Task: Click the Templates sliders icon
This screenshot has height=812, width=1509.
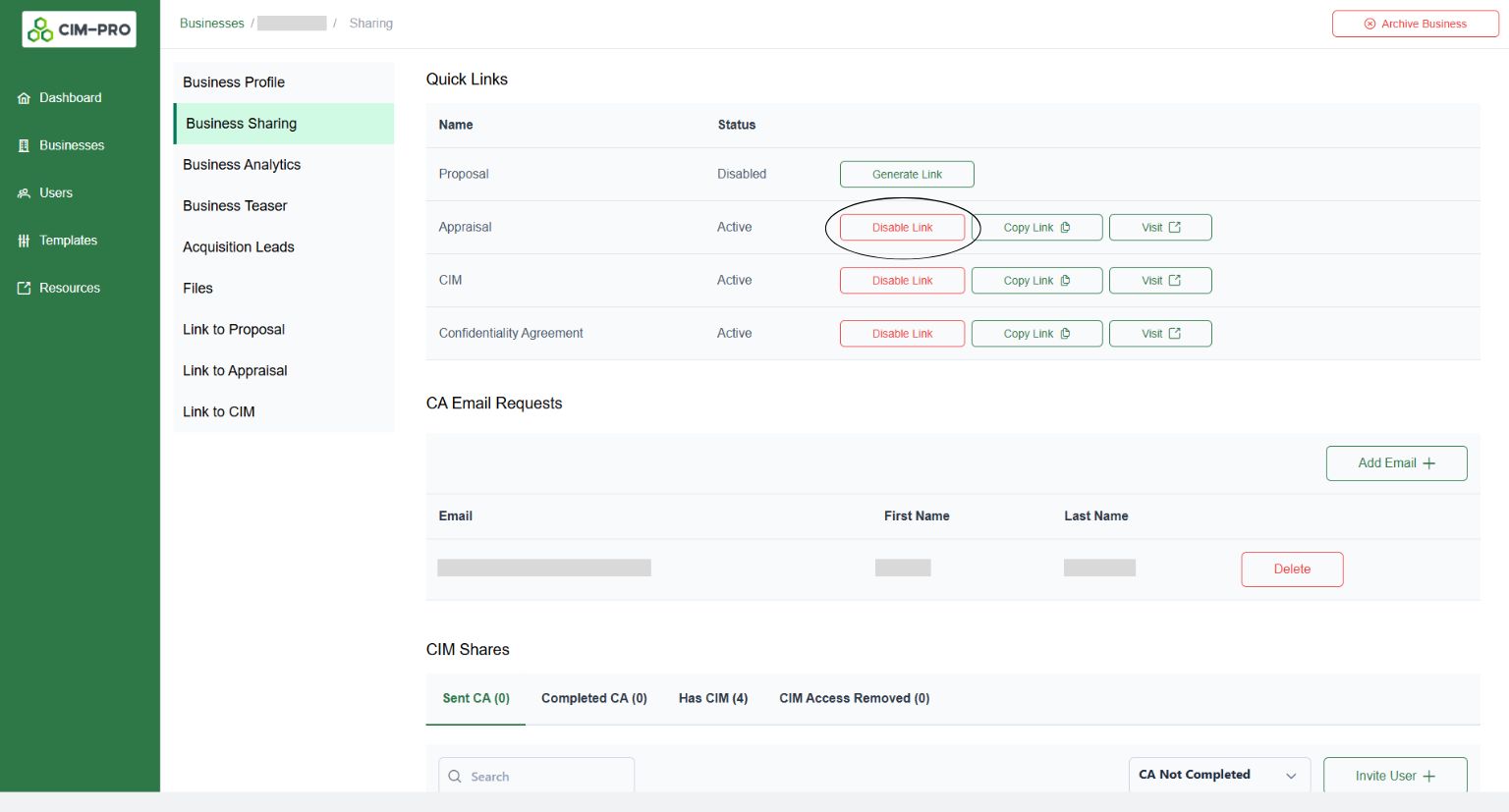Action: coord(24,241)
